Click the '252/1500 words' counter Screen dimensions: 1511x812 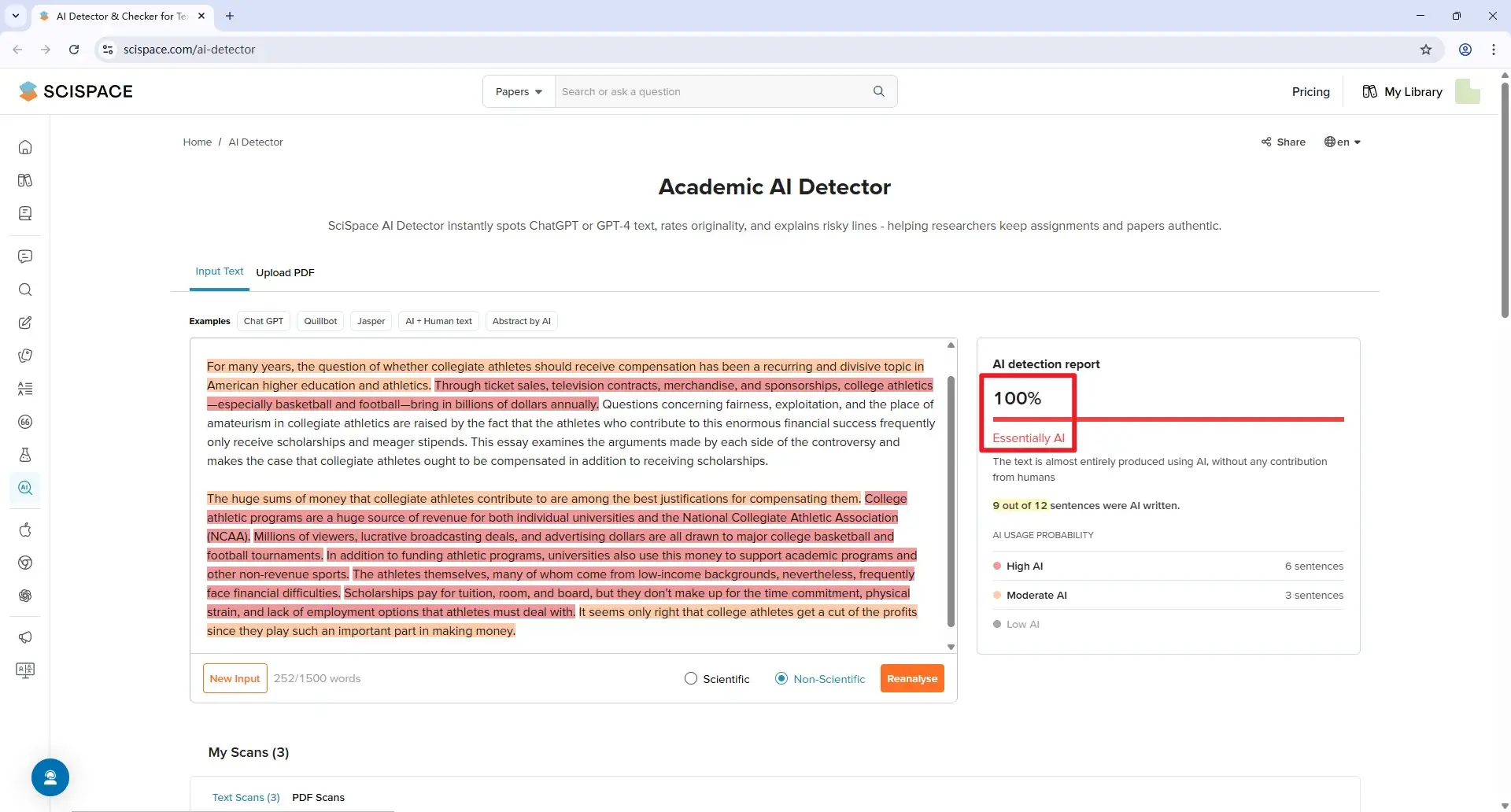coord(317,678)
